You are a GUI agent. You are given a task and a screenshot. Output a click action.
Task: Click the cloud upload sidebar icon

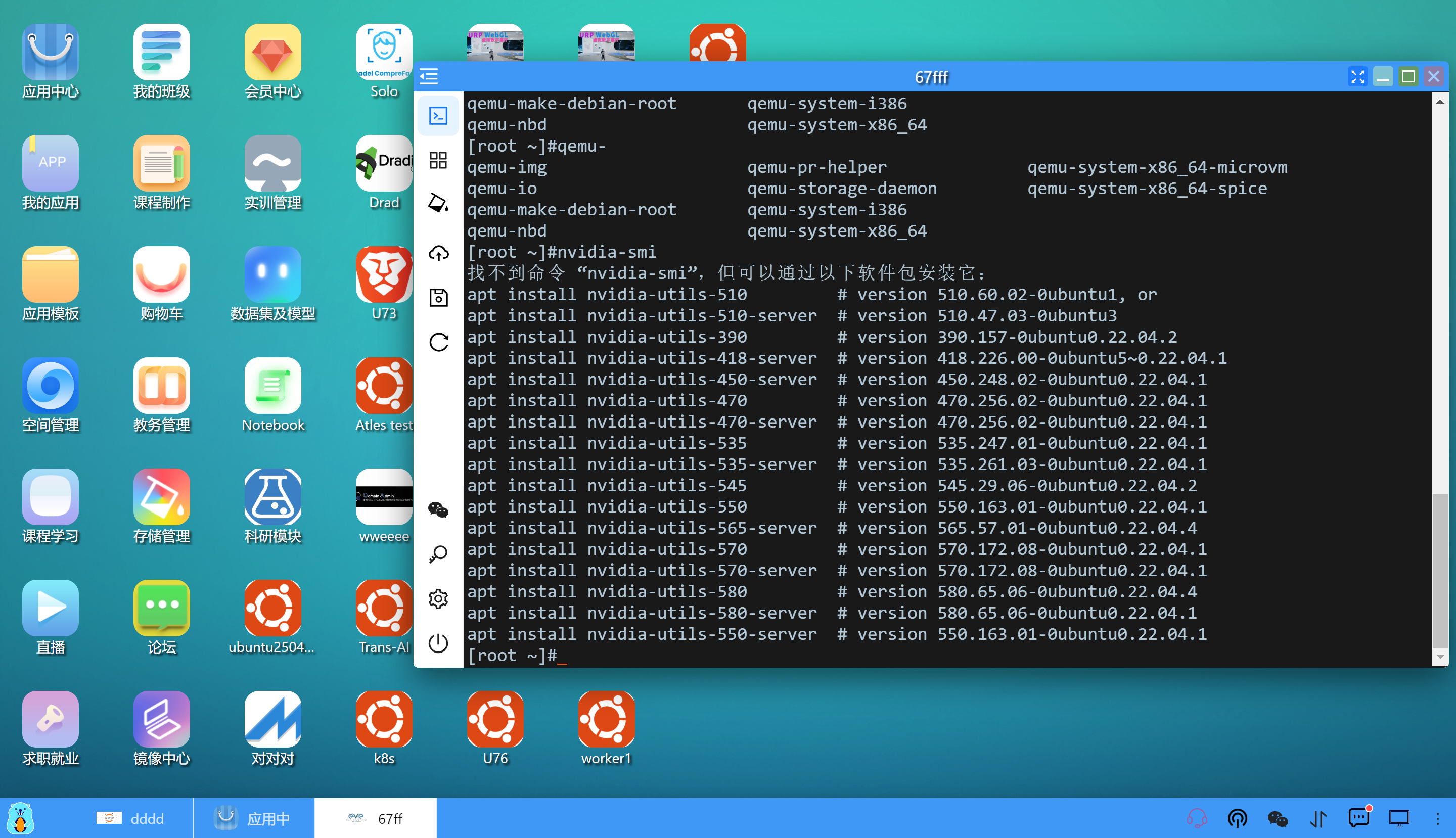click(438, 253)
